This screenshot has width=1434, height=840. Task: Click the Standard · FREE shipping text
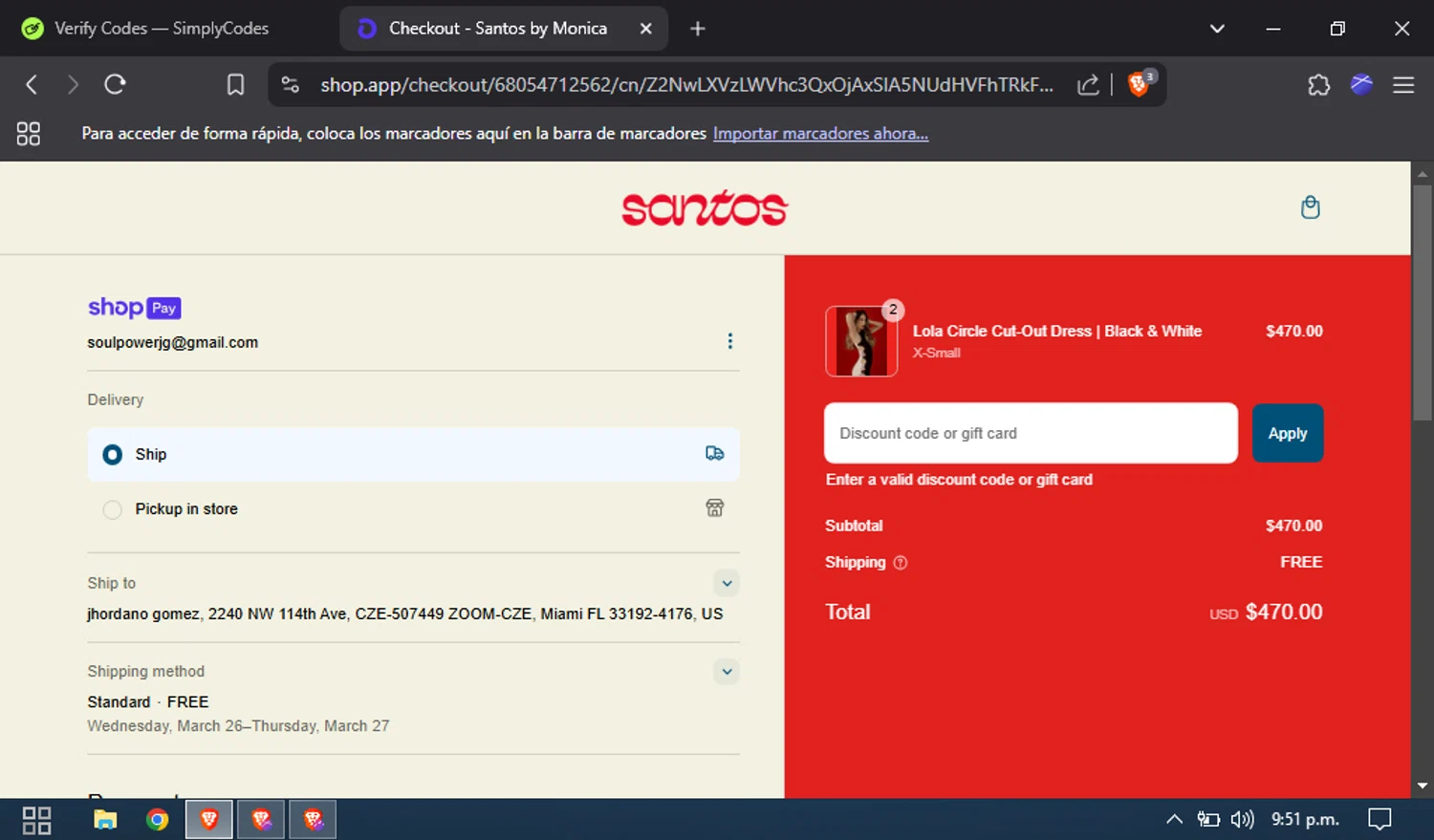[x=148, y=701]
